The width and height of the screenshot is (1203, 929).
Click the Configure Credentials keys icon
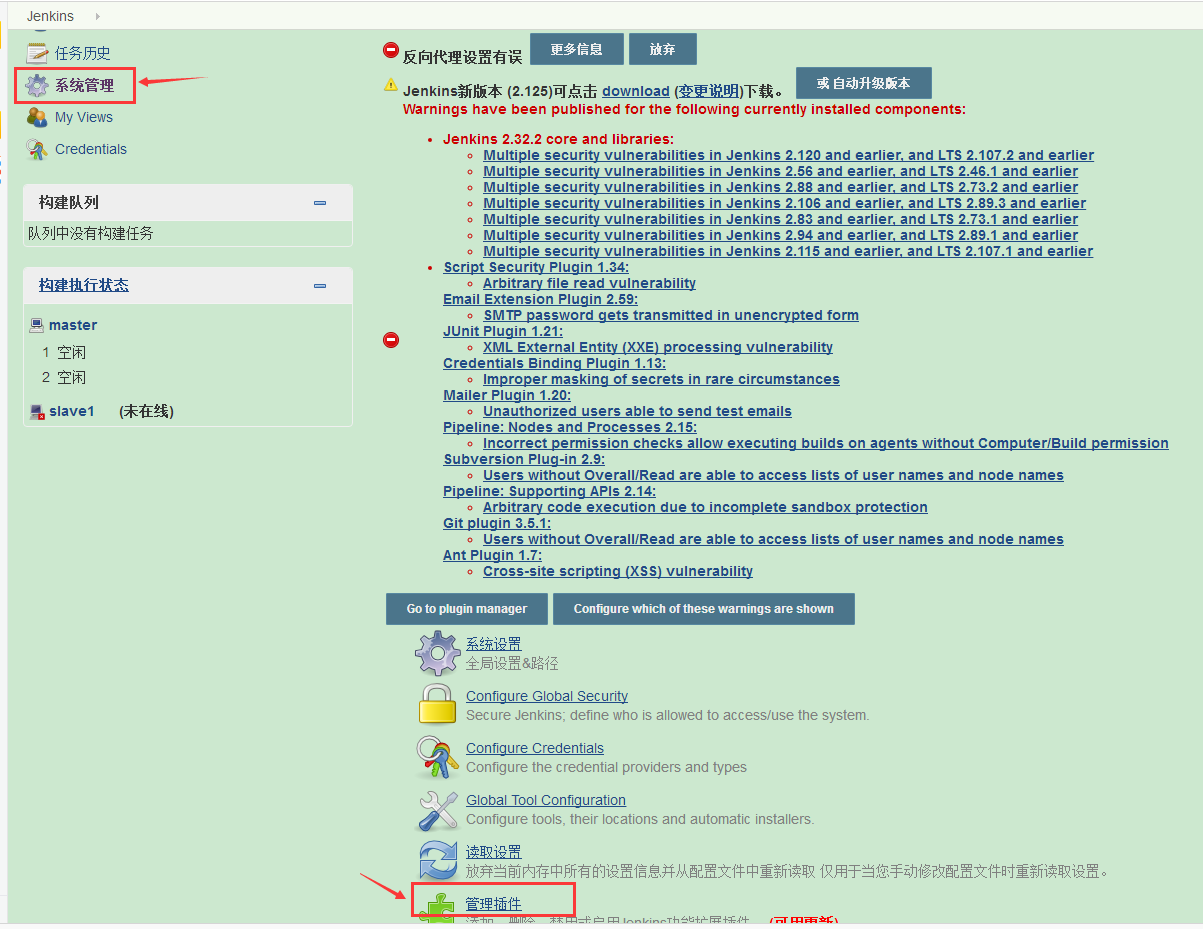[437, 757]
